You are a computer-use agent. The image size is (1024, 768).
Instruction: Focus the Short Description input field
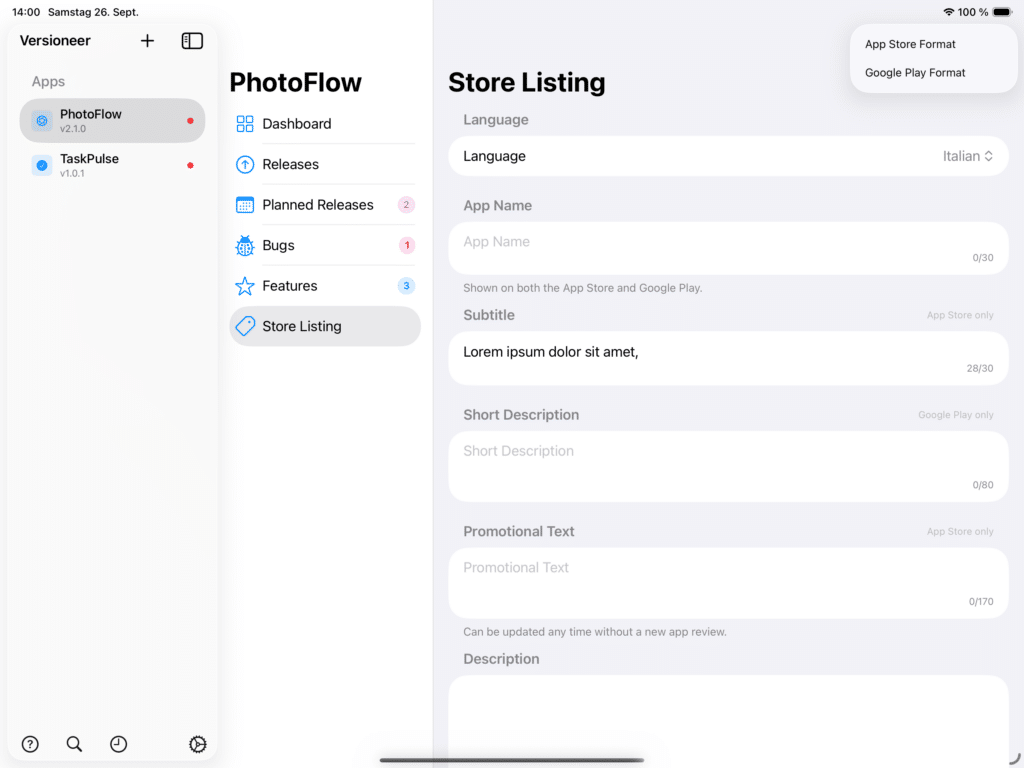click(x=728, y=466)
